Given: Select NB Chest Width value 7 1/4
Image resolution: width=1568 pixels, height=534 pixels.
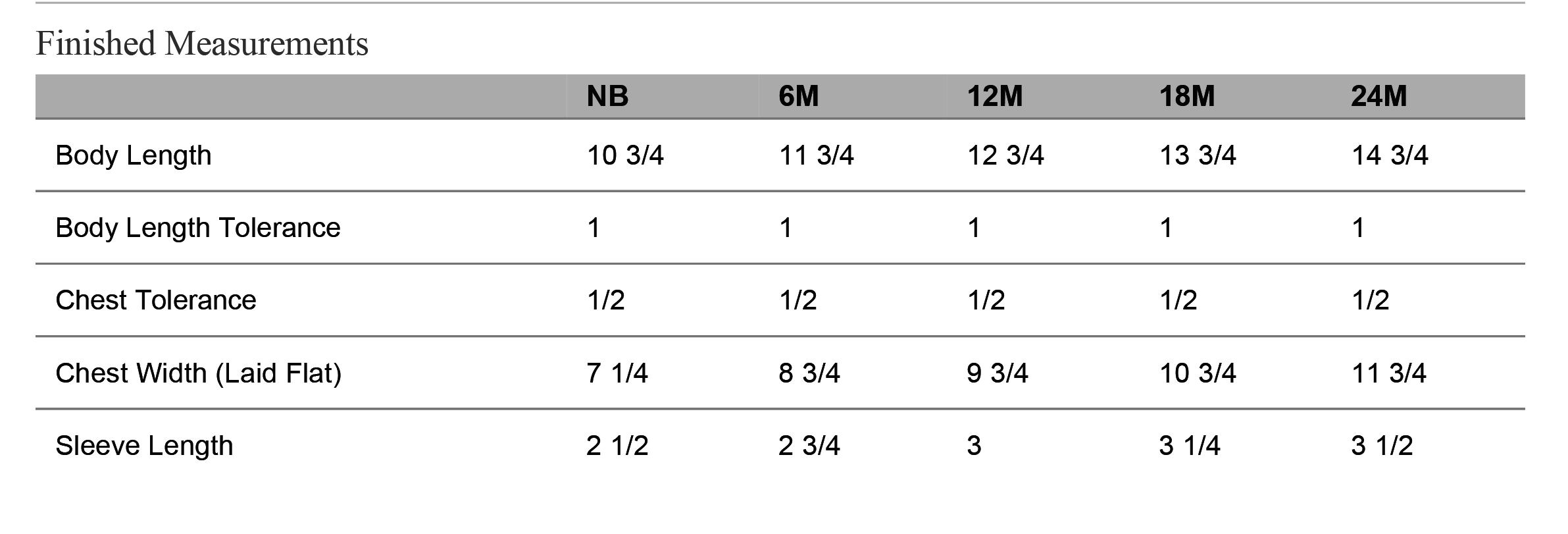Looking at the screenshot, I should [x=617, y=373].
